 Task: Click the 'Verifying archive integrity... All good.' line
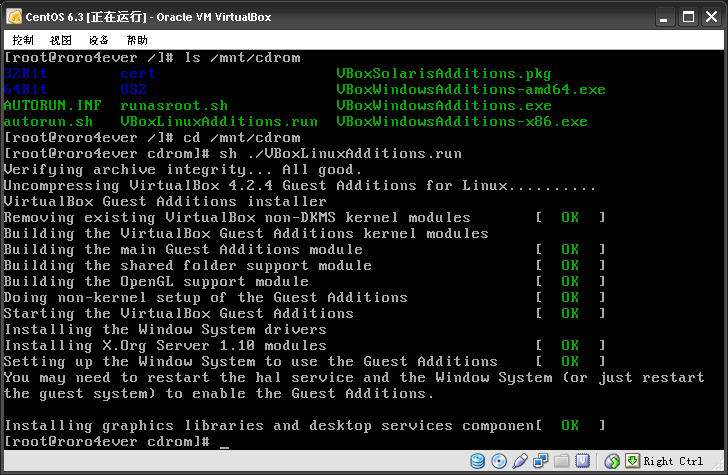tap(182, 170)
